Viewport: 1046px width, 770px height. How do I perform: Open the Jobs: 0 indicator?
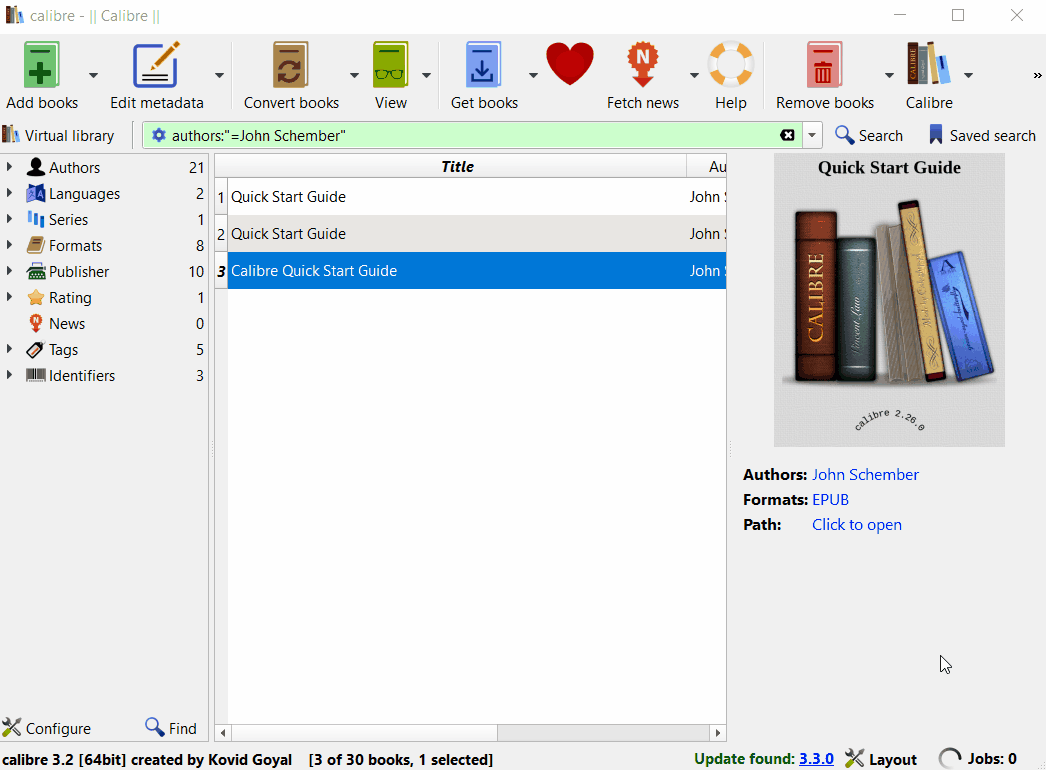[978, 759]
